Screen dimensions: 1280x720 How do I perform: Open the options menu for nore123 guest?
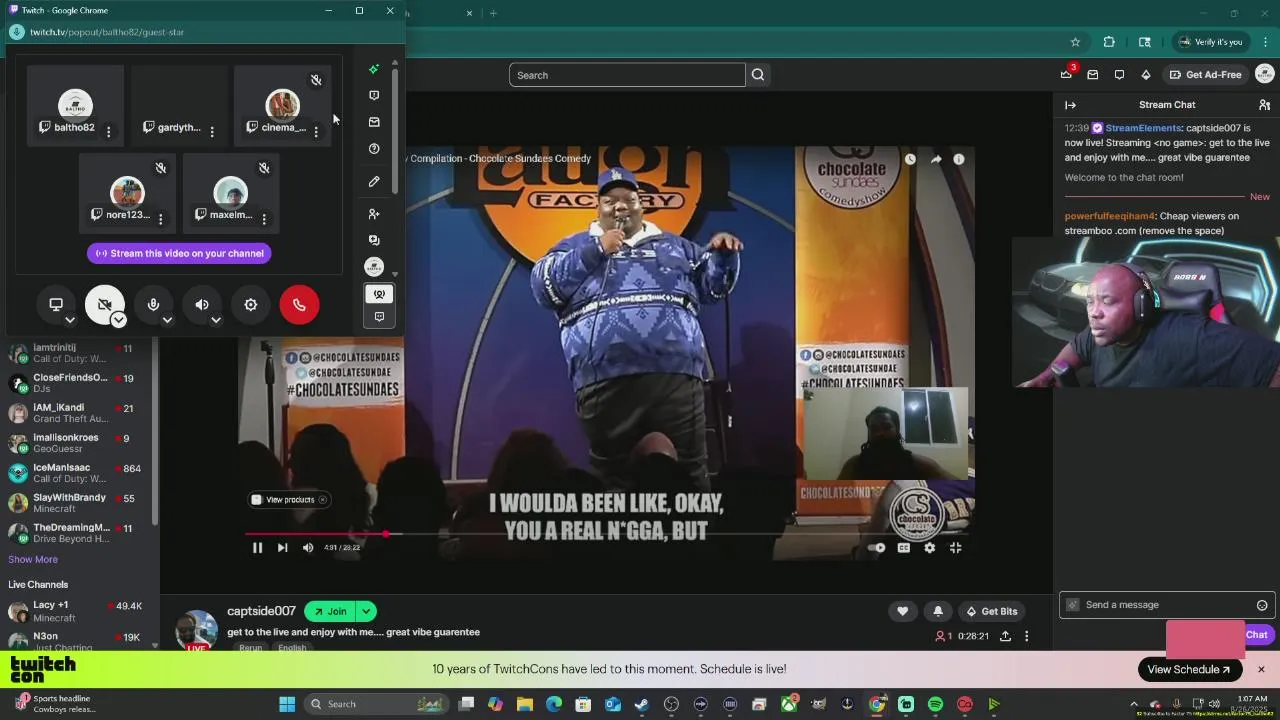161,218
